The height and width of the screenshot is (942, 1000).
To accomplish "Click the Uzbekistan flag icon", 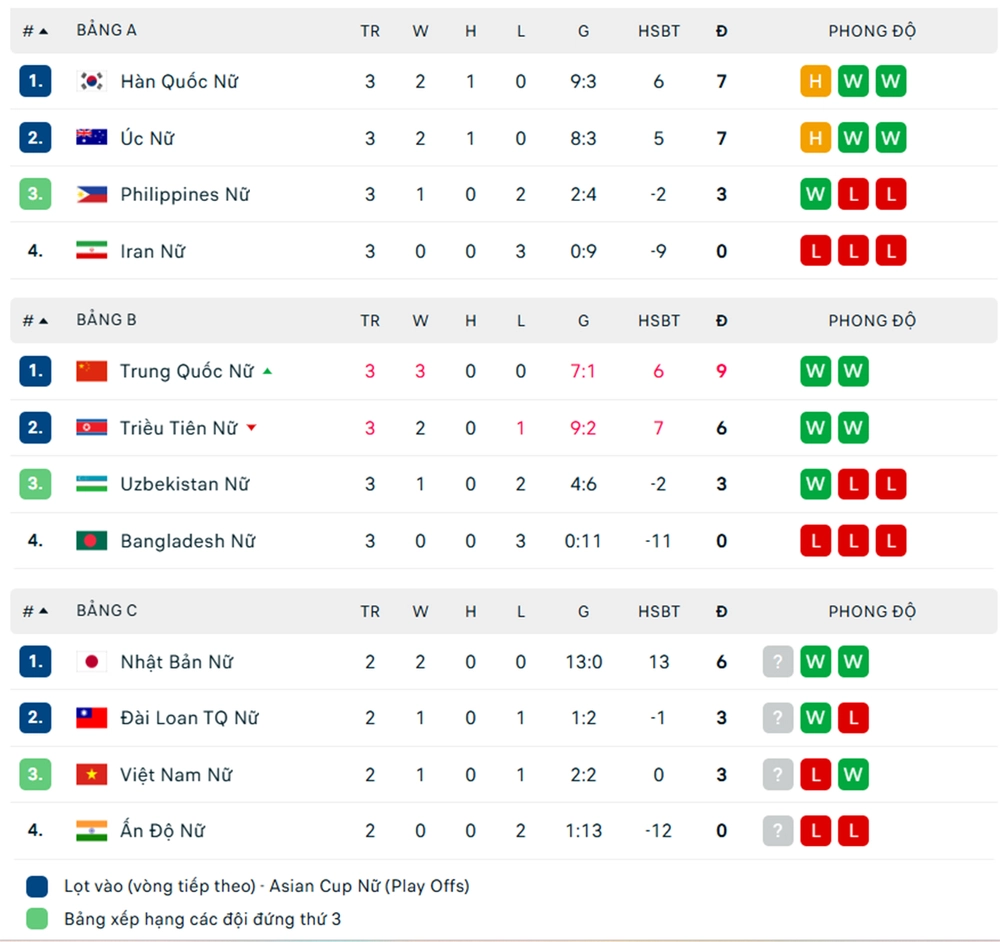I will [x=92, y=484].
